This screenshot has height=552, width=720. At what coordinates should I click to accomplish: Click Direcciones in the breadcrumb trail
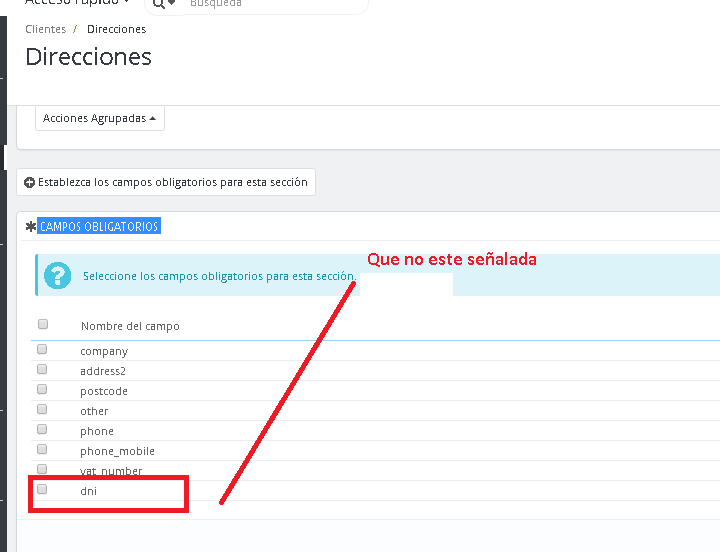pos(116,29)
